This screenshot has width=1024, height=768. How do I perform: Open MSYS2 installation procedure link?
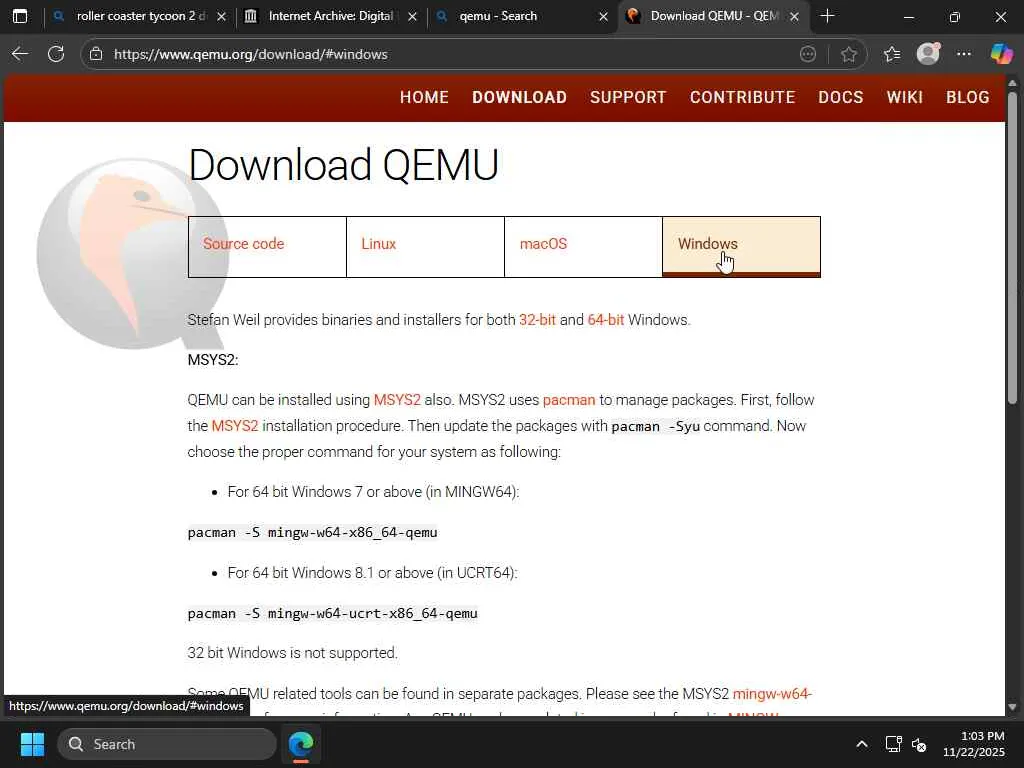pos(234,426)
